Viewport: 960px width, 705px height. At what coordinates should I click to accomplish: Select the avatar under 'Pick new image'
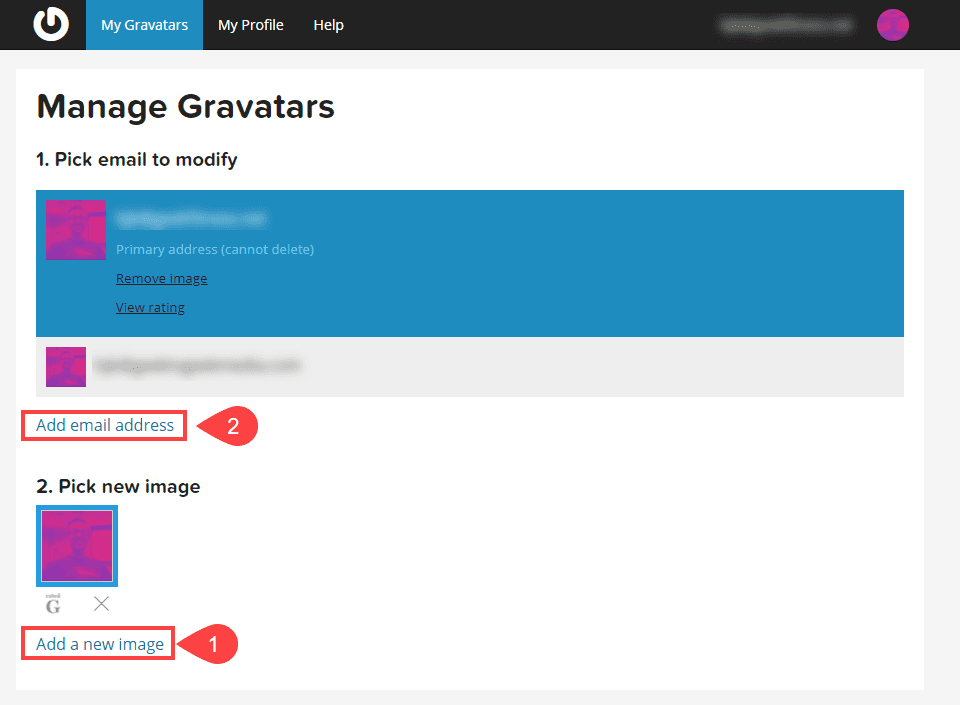point(76,545)
